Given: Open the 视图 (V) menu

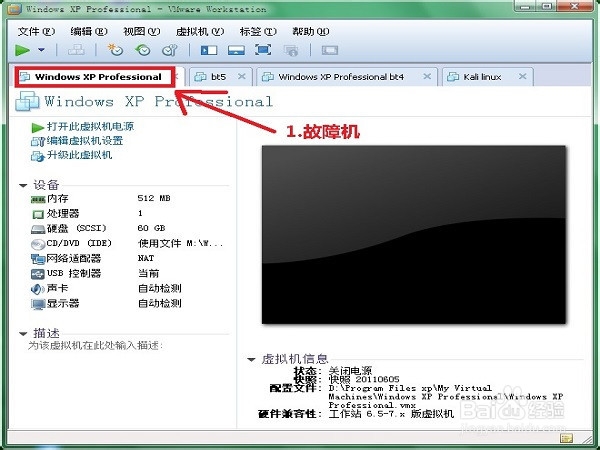Looking at the screenshot, I should [x=142, y=31].
